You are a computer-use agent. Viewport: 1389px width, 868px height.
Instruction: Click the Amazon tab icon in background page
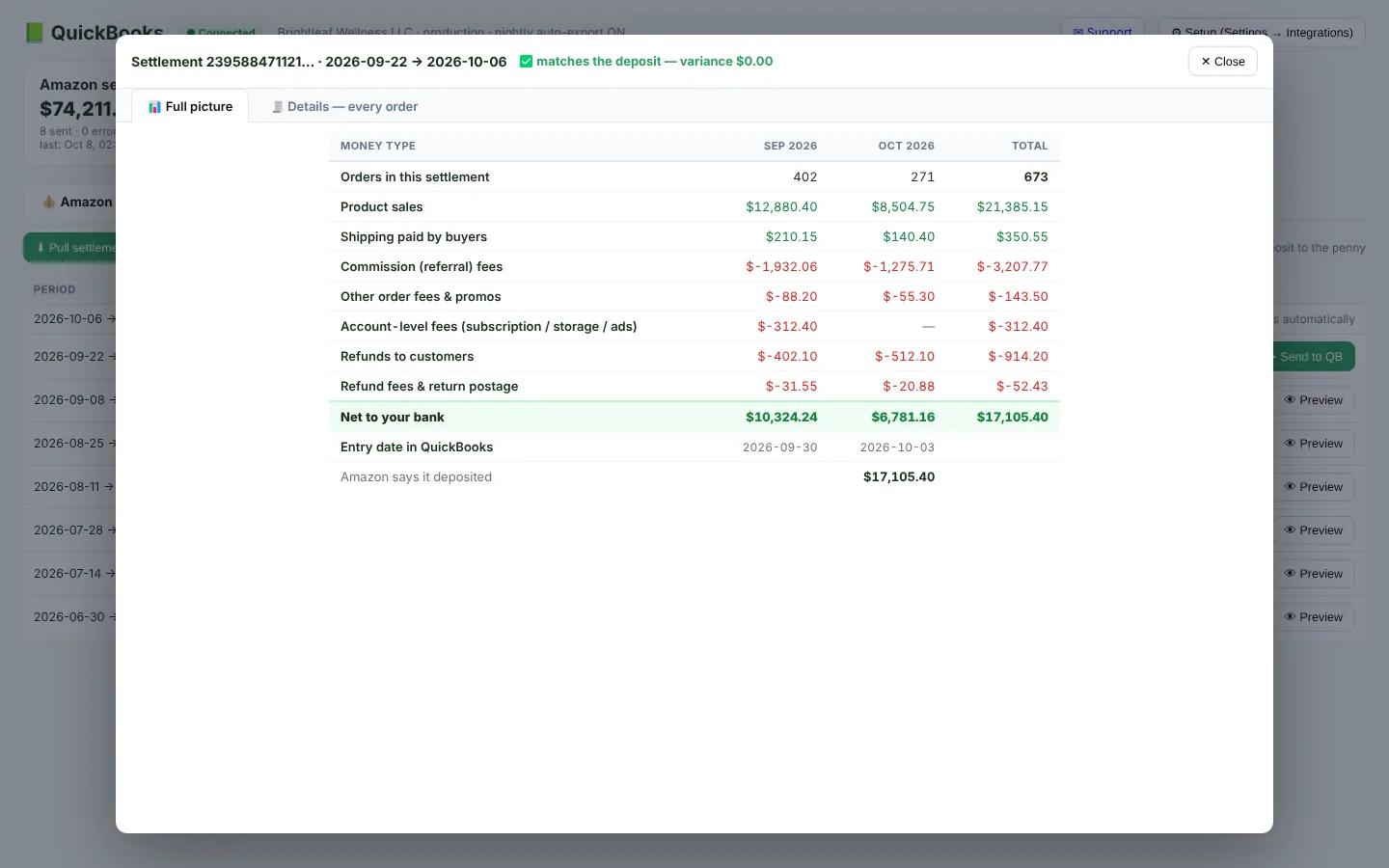tap(48, 203)
